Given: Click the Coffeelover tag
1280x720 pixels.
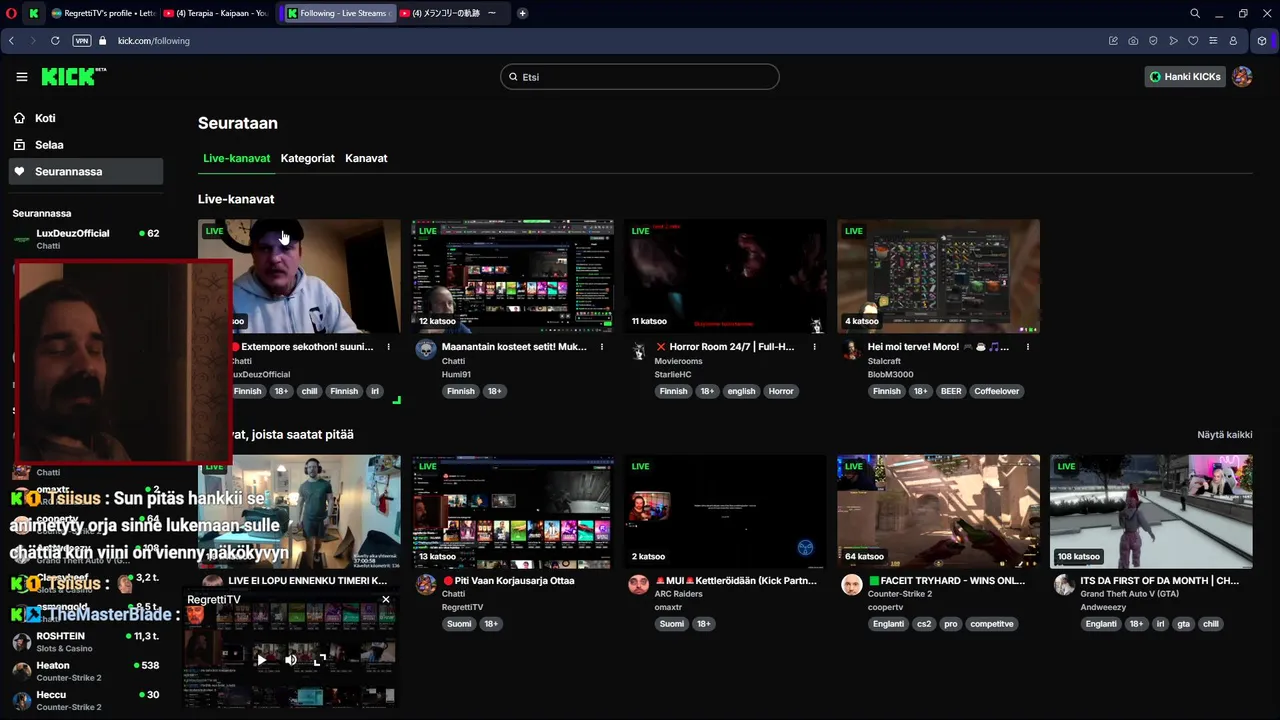Looking at the screenshot, I should pyautogui.click(x=997, y=391).
